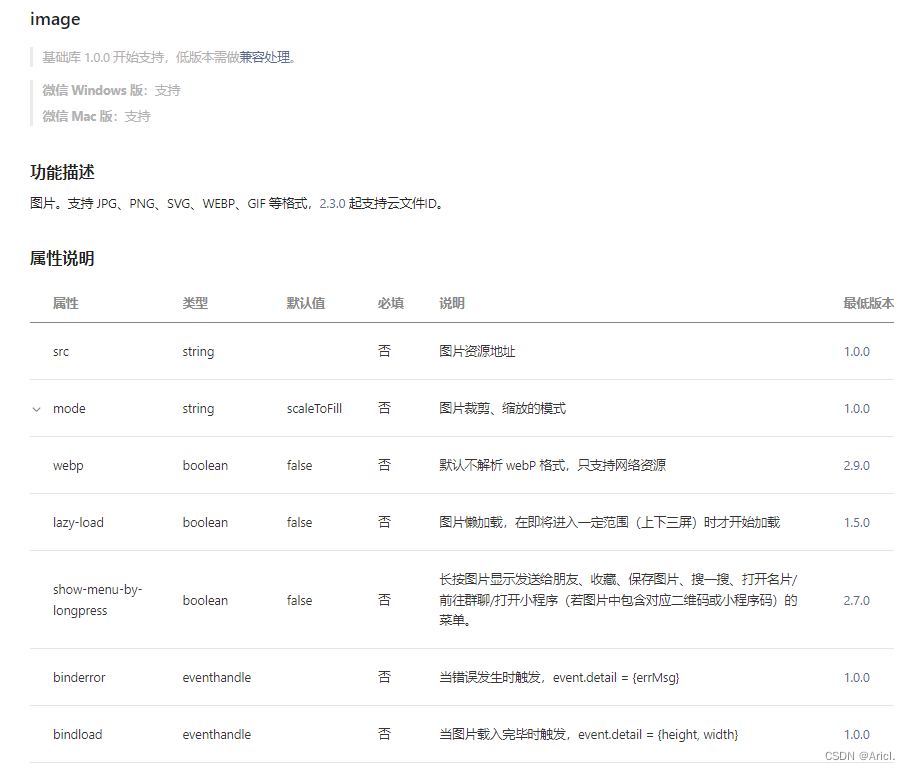The image size is (910, 770).
Task: Expand the mode row chevron
Action: 37,409
